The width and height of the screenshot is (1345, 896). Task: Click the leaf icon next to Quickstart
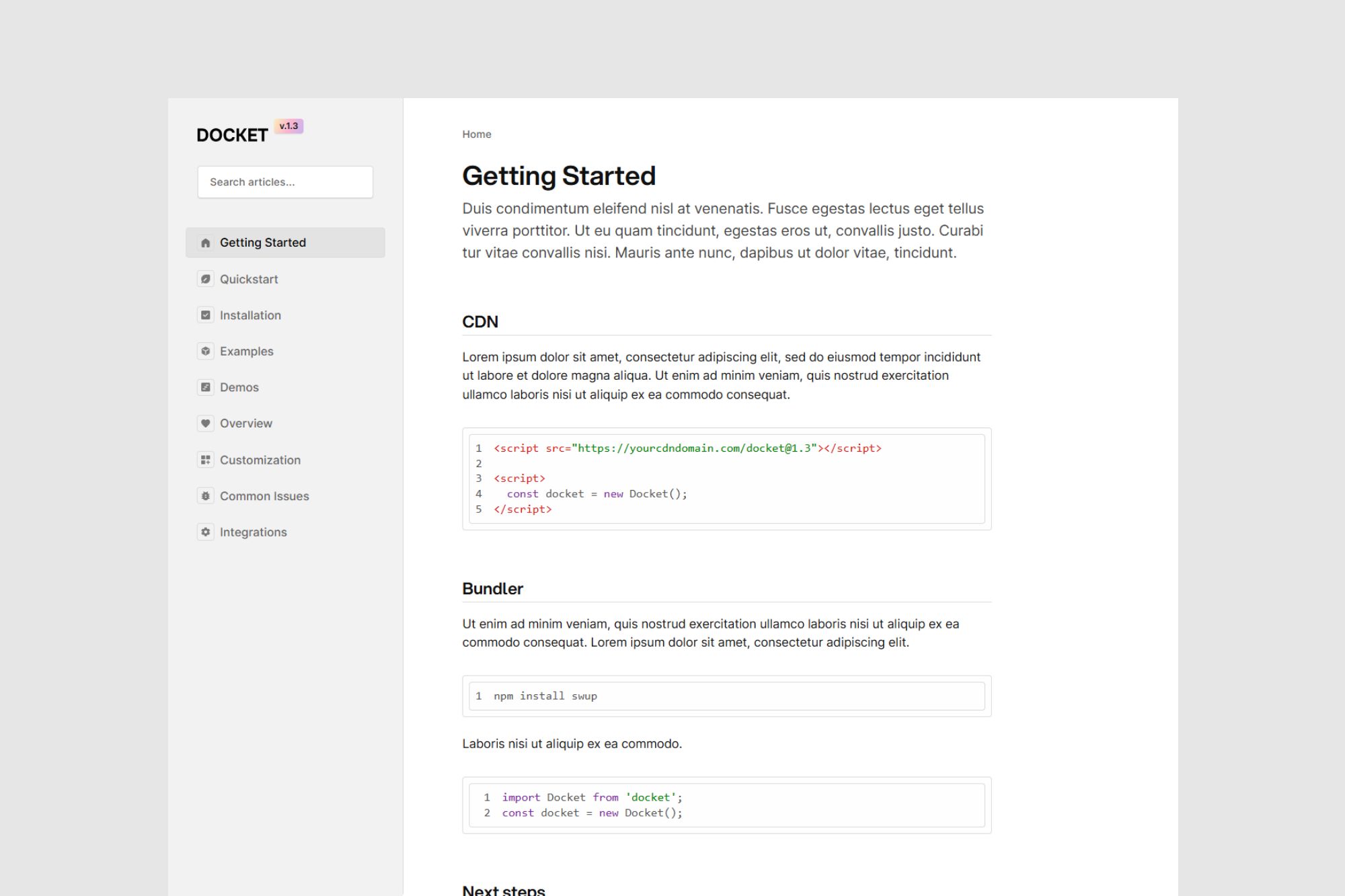coord(206,279)
